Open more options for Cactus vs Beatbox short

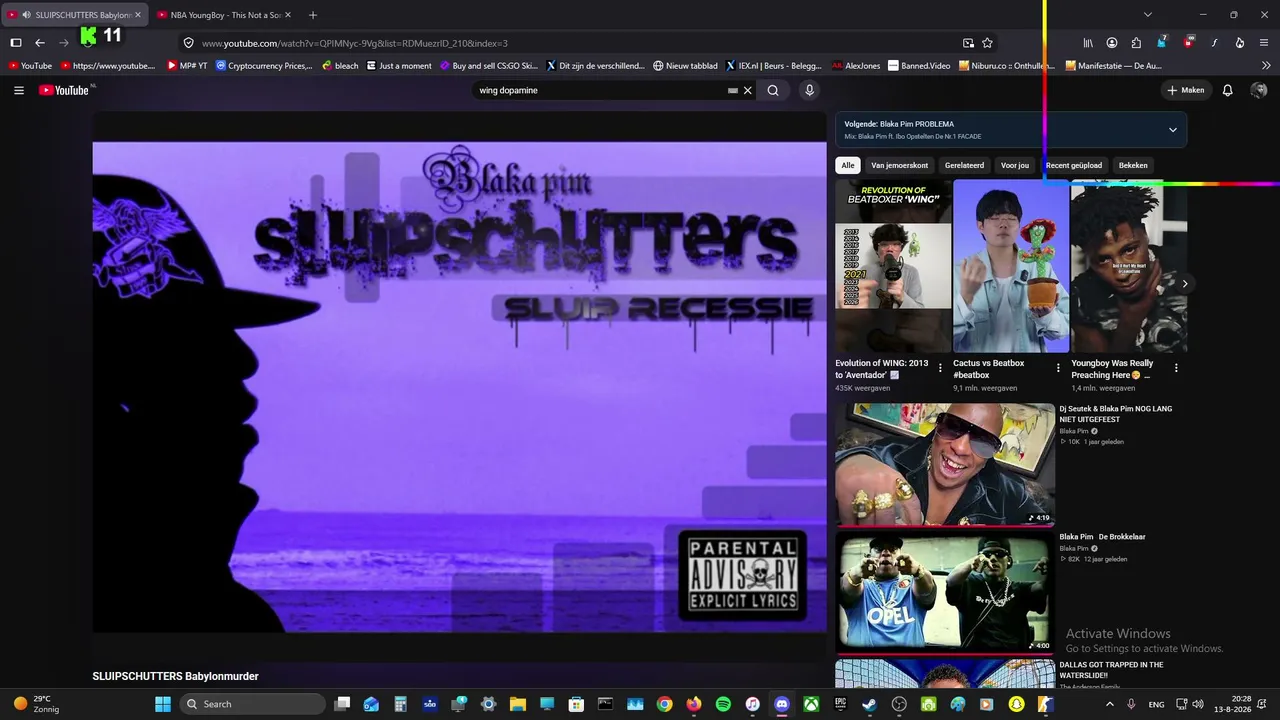(1058, 368)
